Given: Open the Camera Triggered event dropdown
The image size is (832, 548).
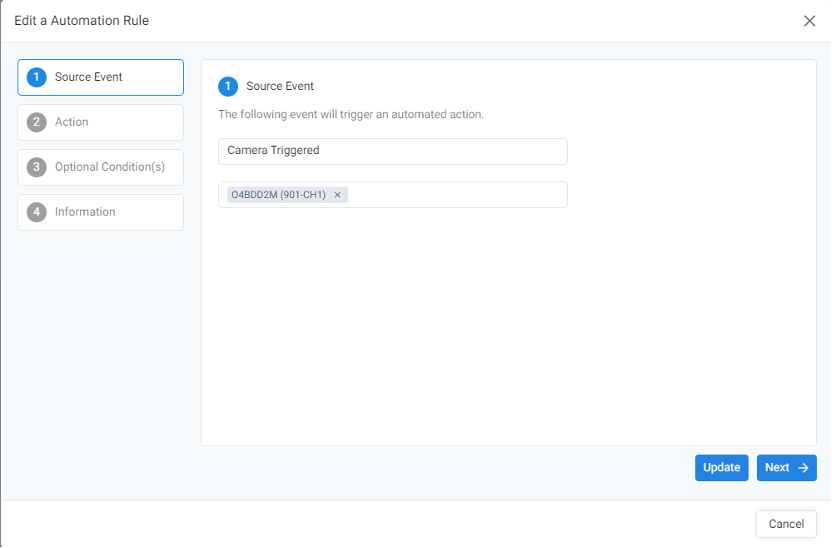Looking at the screenshot, I should pos(392,151).
